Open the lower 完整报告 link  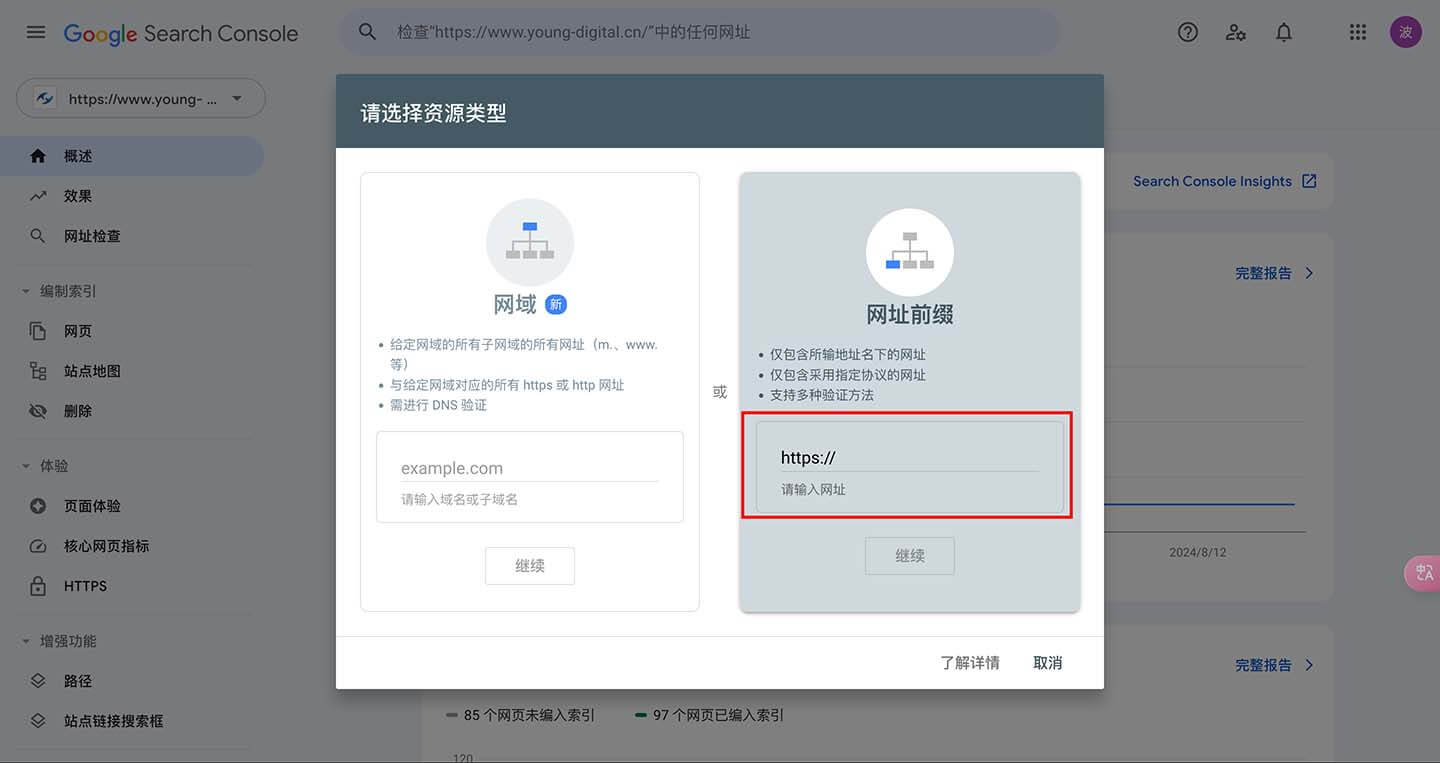[1275, 665]
